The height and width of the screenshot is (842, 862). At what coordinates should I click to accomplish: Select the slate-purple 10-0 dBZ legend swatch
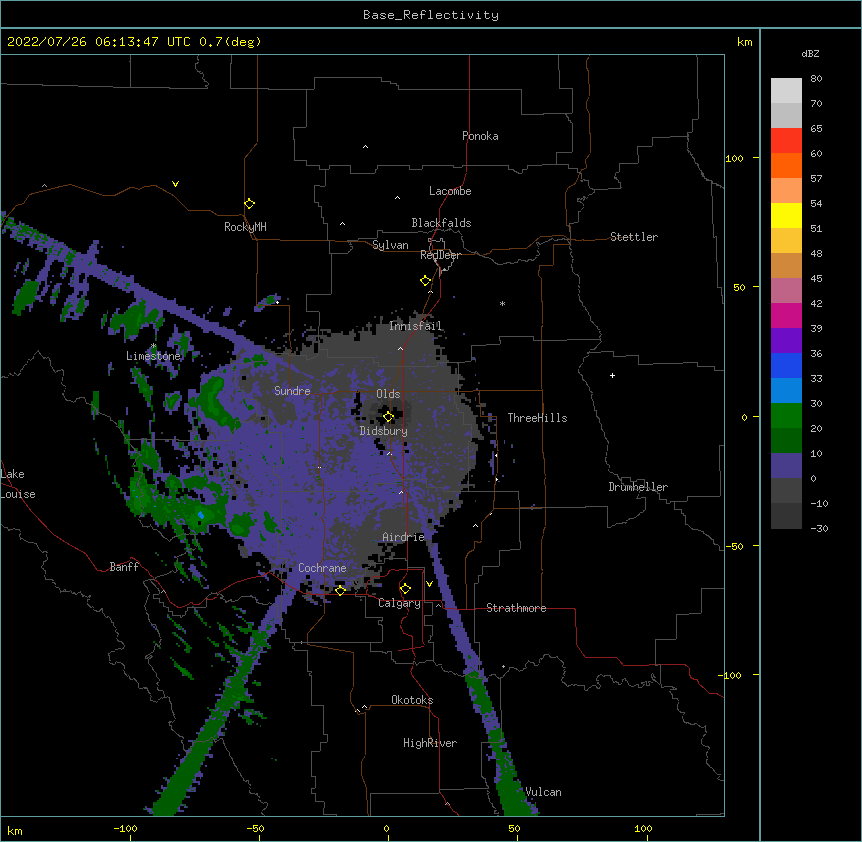point(786,466)
